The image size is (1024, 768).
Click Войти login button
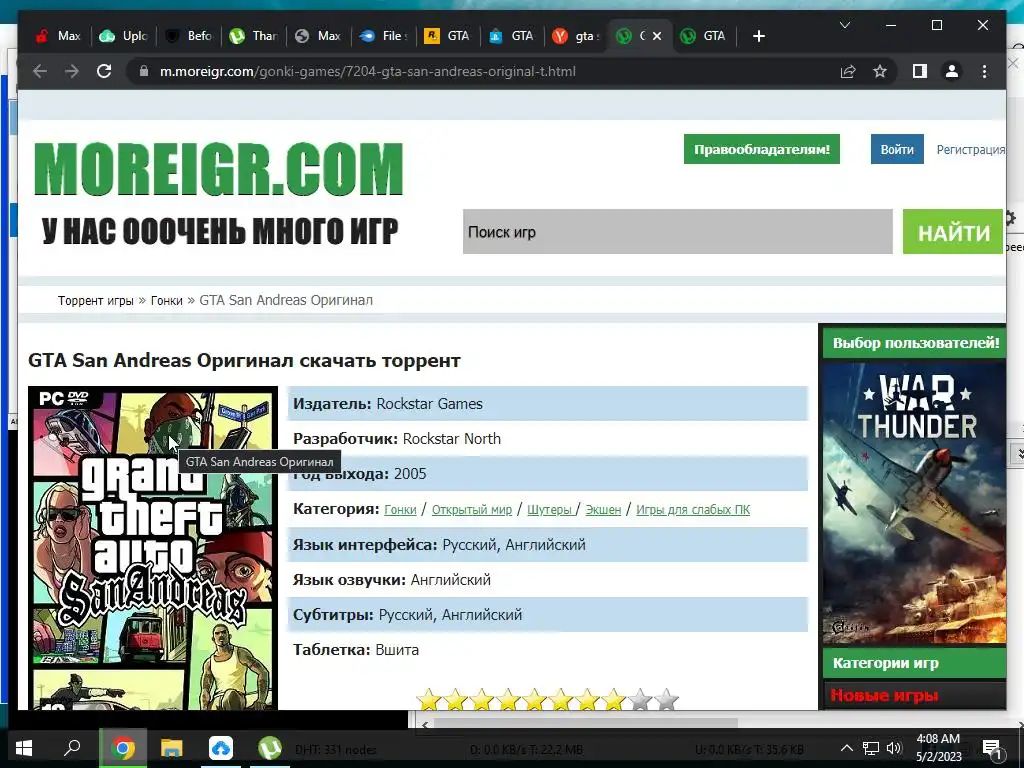tap(897, 149)
